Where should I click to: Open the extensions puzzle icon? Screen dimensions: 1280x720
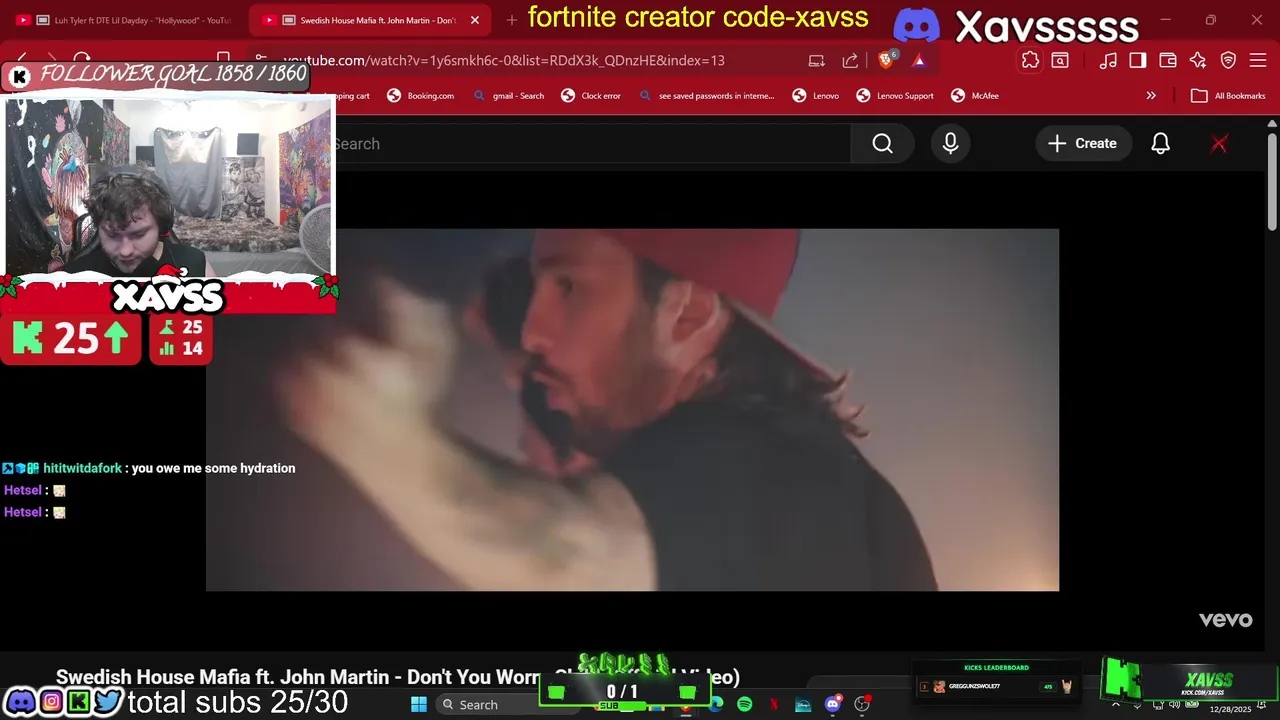point(1030,60)
